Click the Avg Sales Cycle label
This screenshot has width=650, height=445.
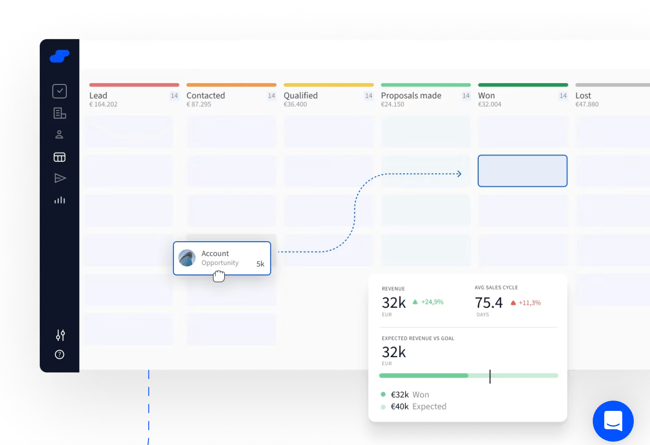click(x=496, y=287)
